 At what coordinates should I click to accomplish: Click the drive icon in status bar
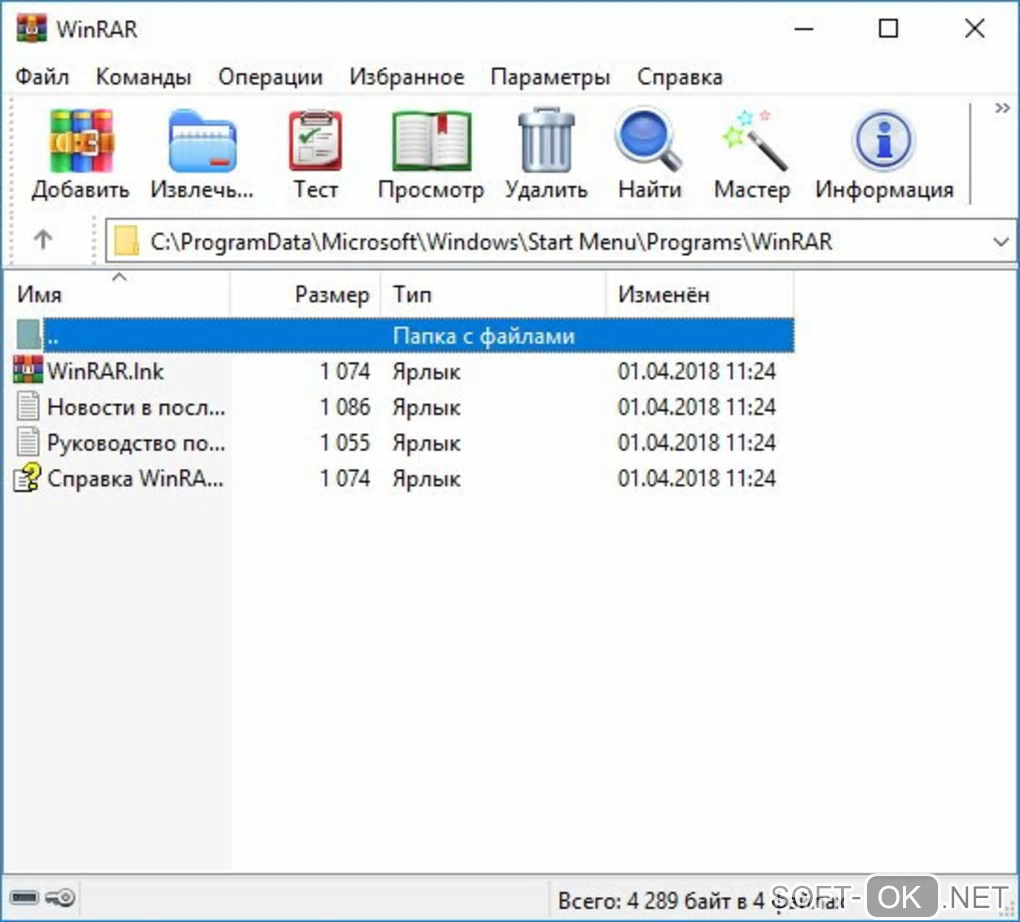(x=25, y=898)
